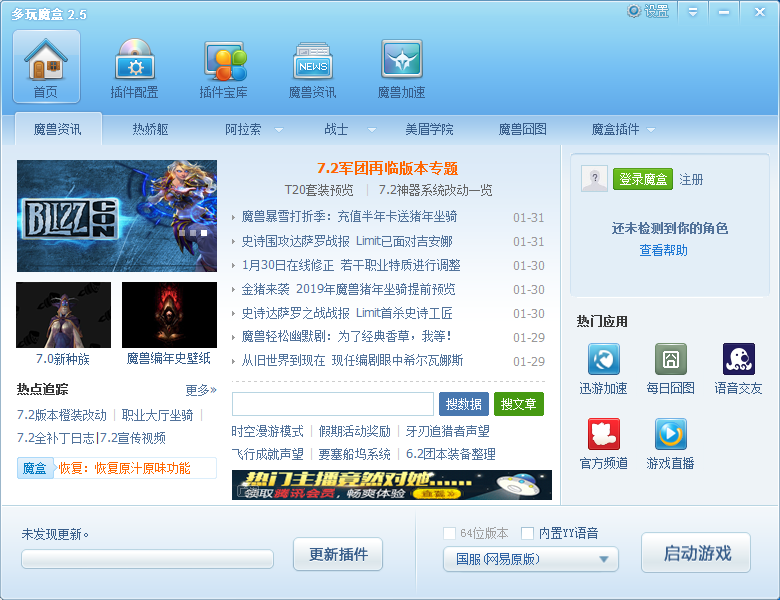Toggle the 内置YY语音 checkbox
The height and width of the screenshot is (600, 780).
(x=527, y=533)
